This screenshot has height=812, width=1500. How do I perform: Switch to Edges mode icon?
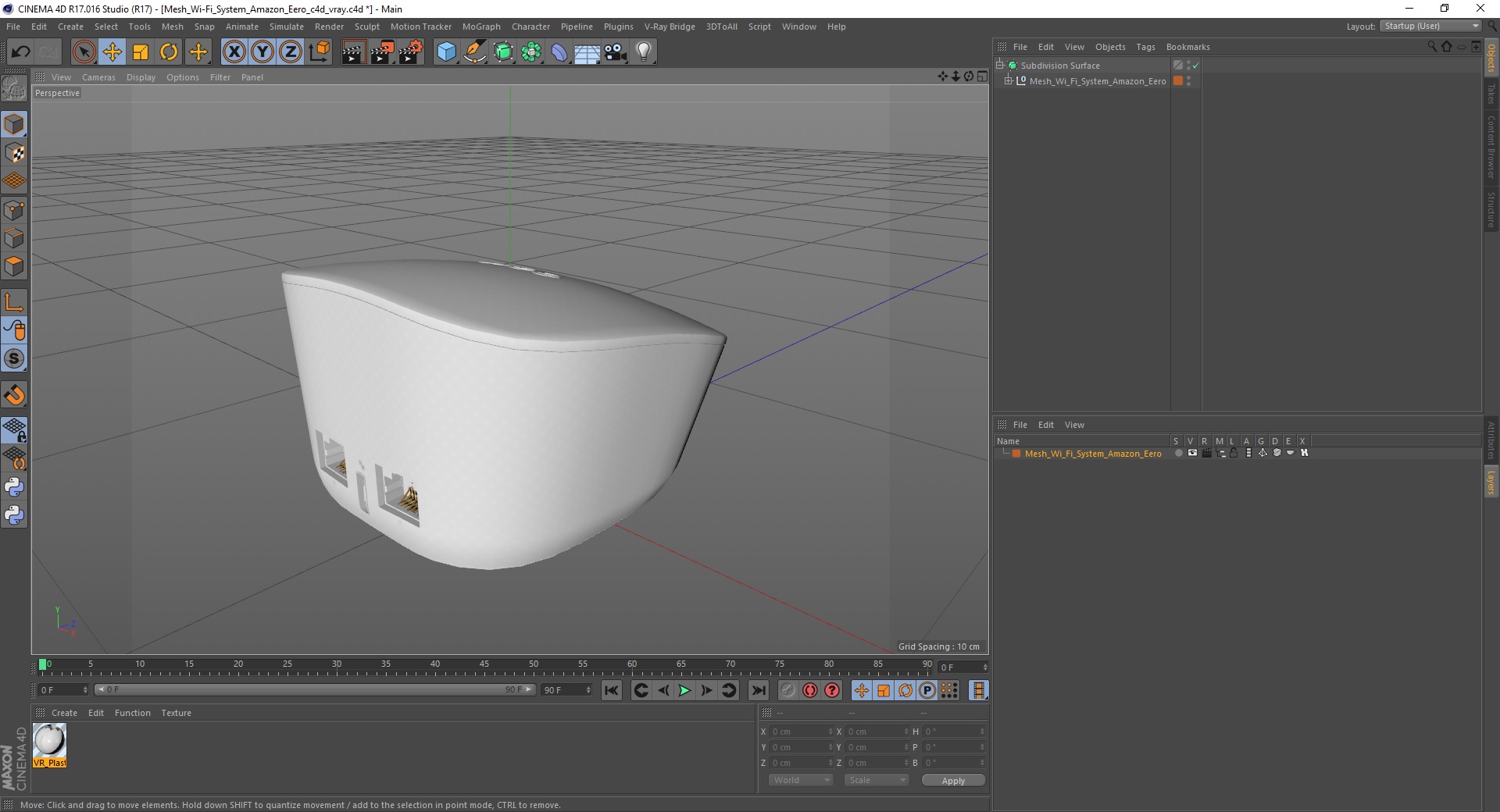pos(15,238)
